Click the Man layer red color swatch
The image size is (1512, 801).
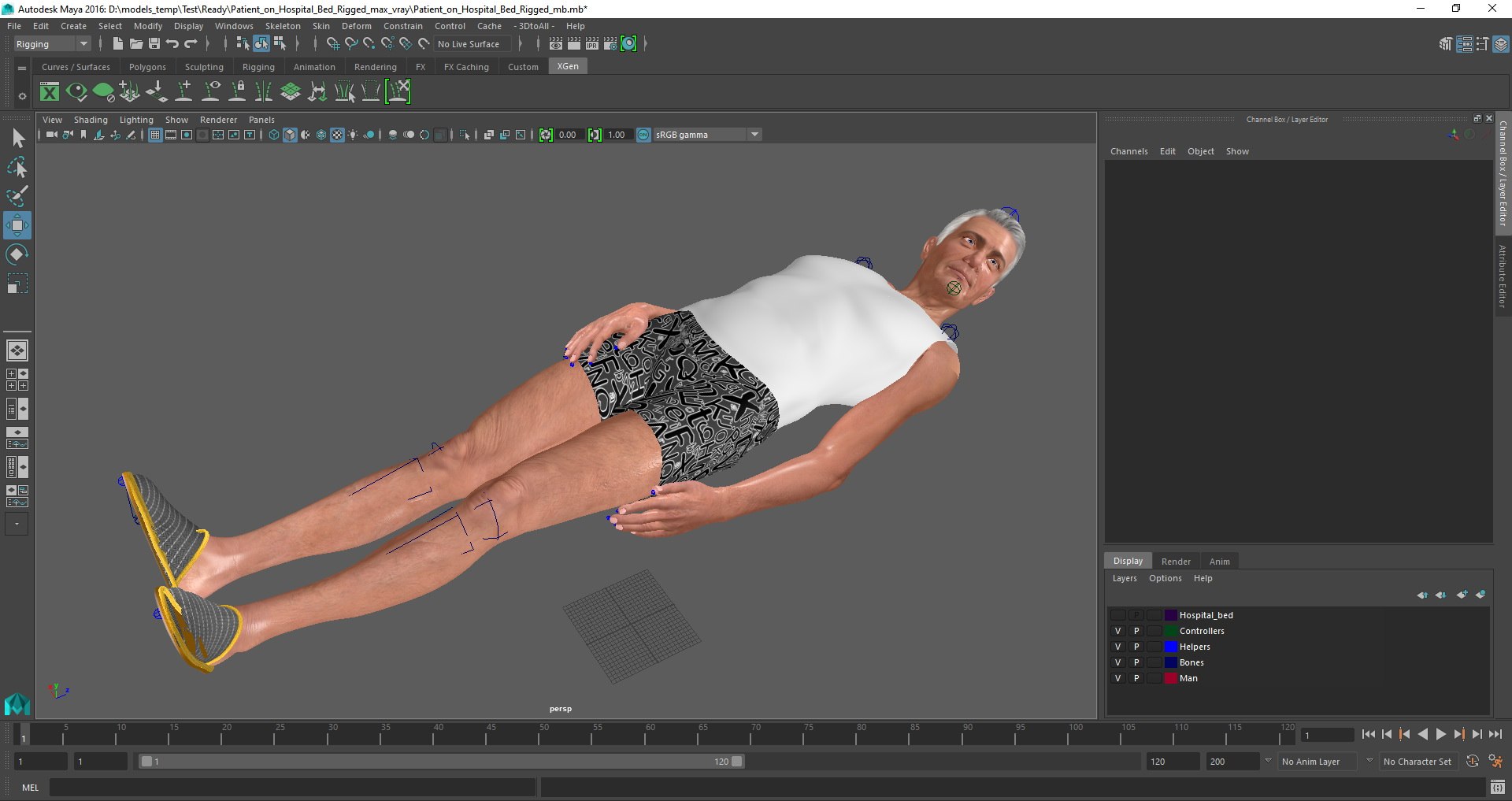pos(1171,678)
